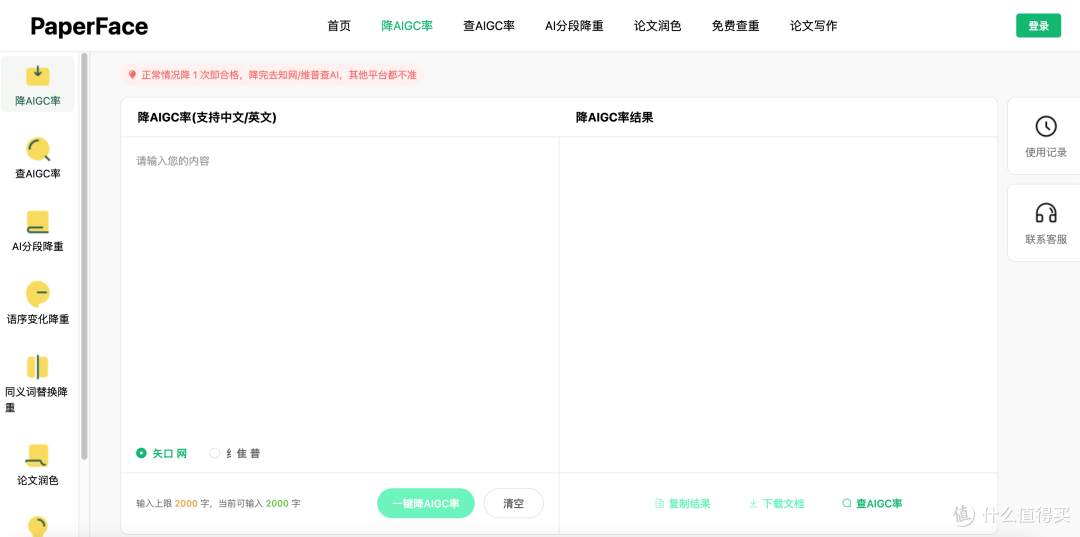Click 复制结果 to copy the result

point(683,503)
